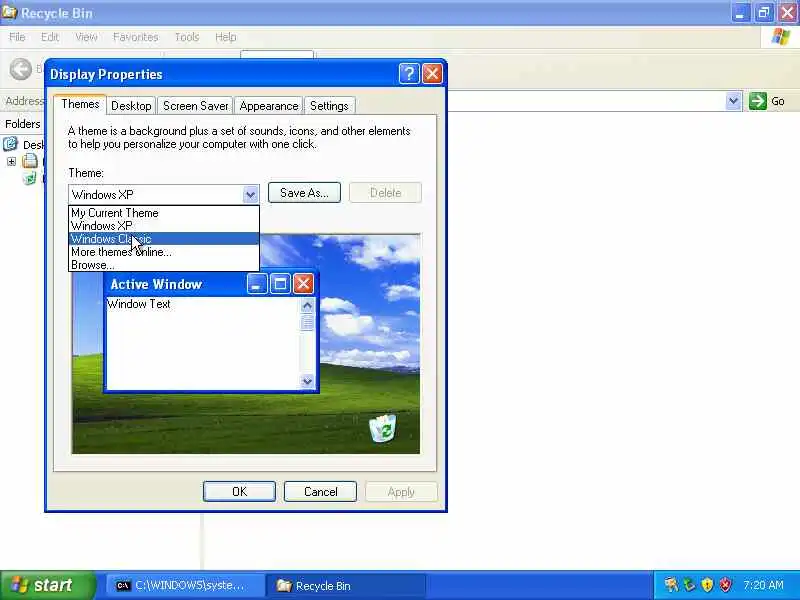Image resolution: width=800 pixels, height=600 pixels.
Task: Click the OK button
Action: tap(239, 492)
